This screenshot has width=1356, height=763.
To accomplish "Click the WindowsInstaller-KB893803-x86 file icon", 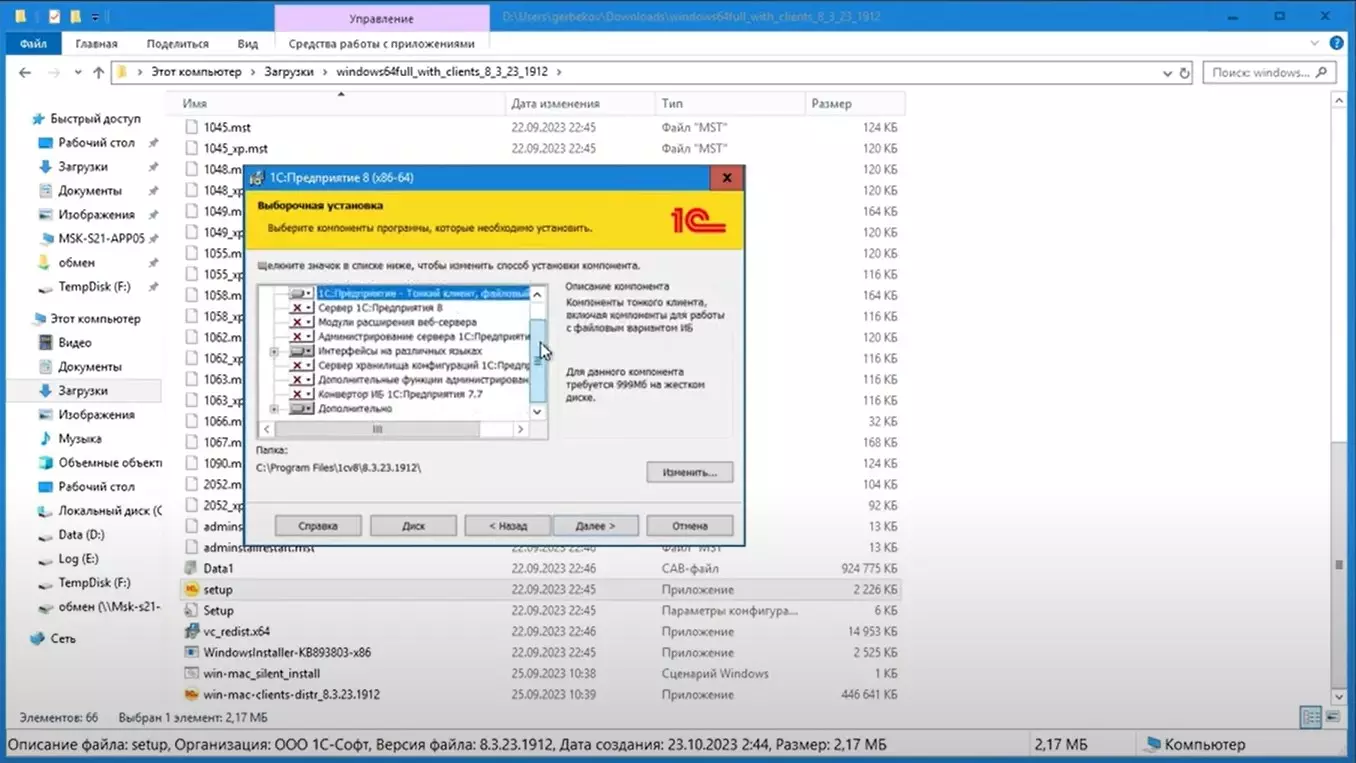I will tap(193, 652).
